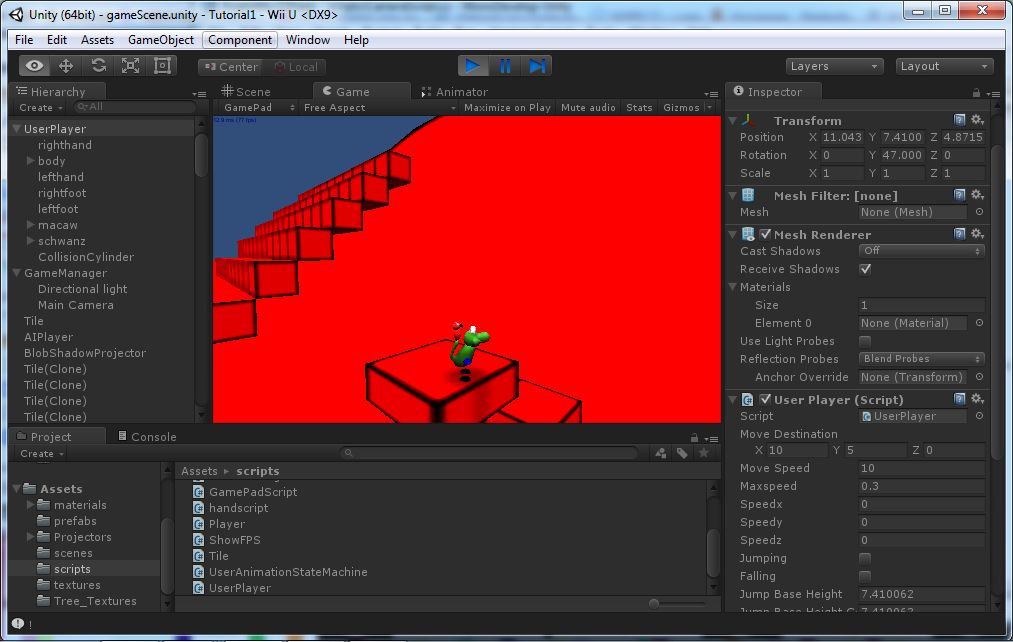Screen dimensions: 1013x642
Task: Open the Script object picker
Action: [979, 416]
